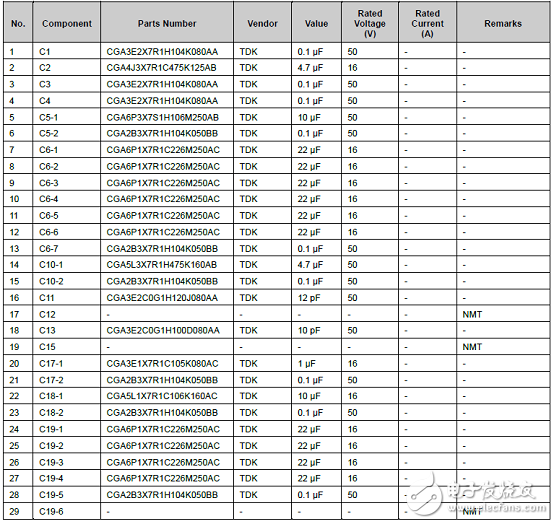Select component cell C17-2
Viewport: 554px width, 524px height.
coord(67,380)
